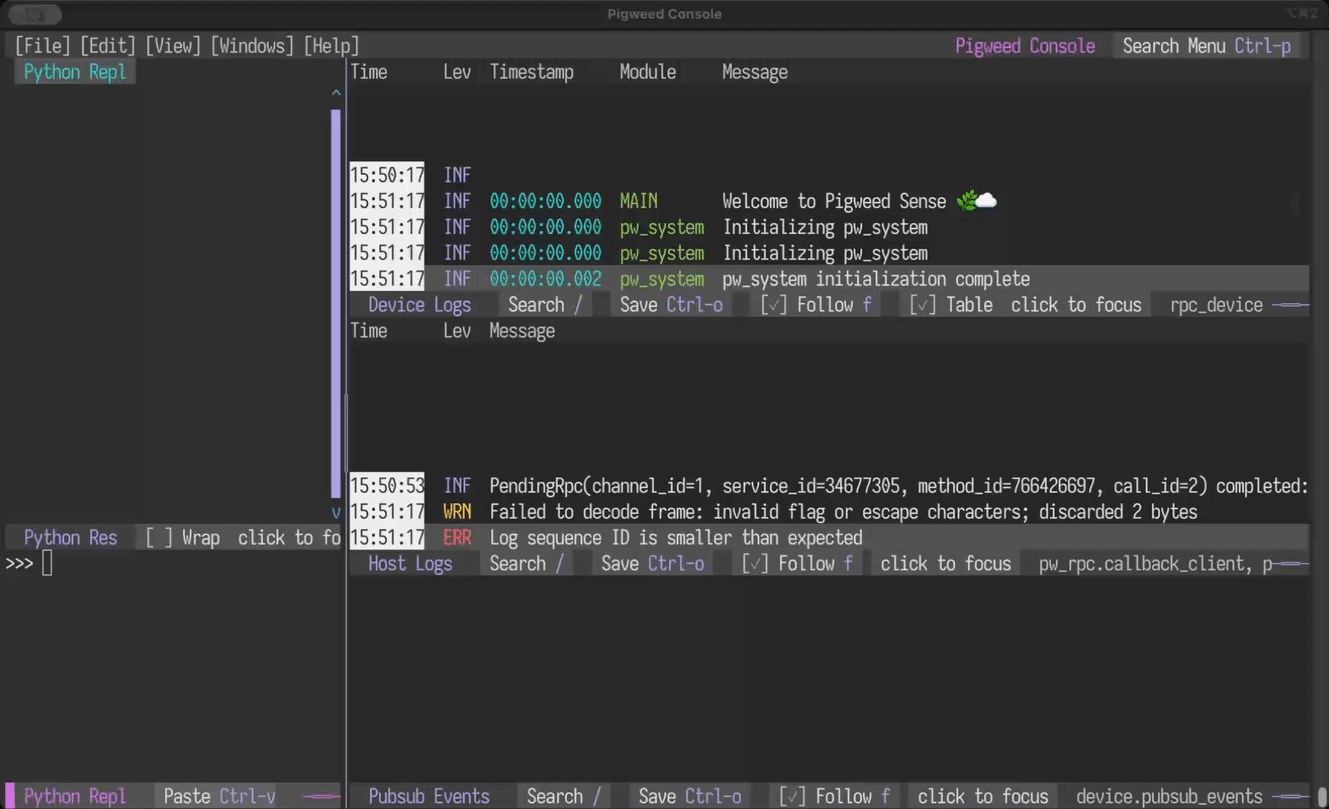Click the Pigweed Console title label
This screenshot has width=1329, height=809.
(1025, 46)
